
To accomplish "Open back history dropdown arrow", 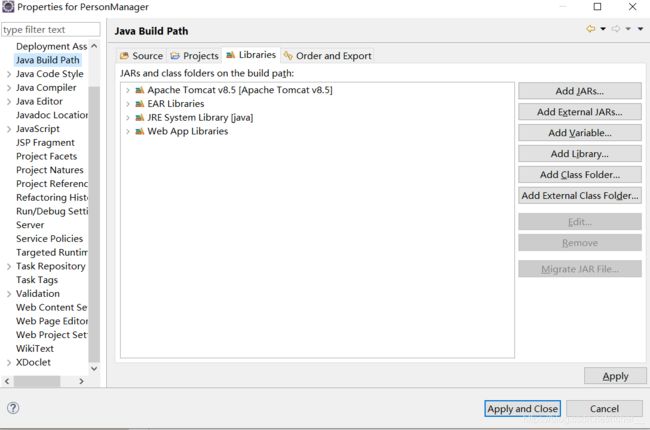I will [603, 29].
